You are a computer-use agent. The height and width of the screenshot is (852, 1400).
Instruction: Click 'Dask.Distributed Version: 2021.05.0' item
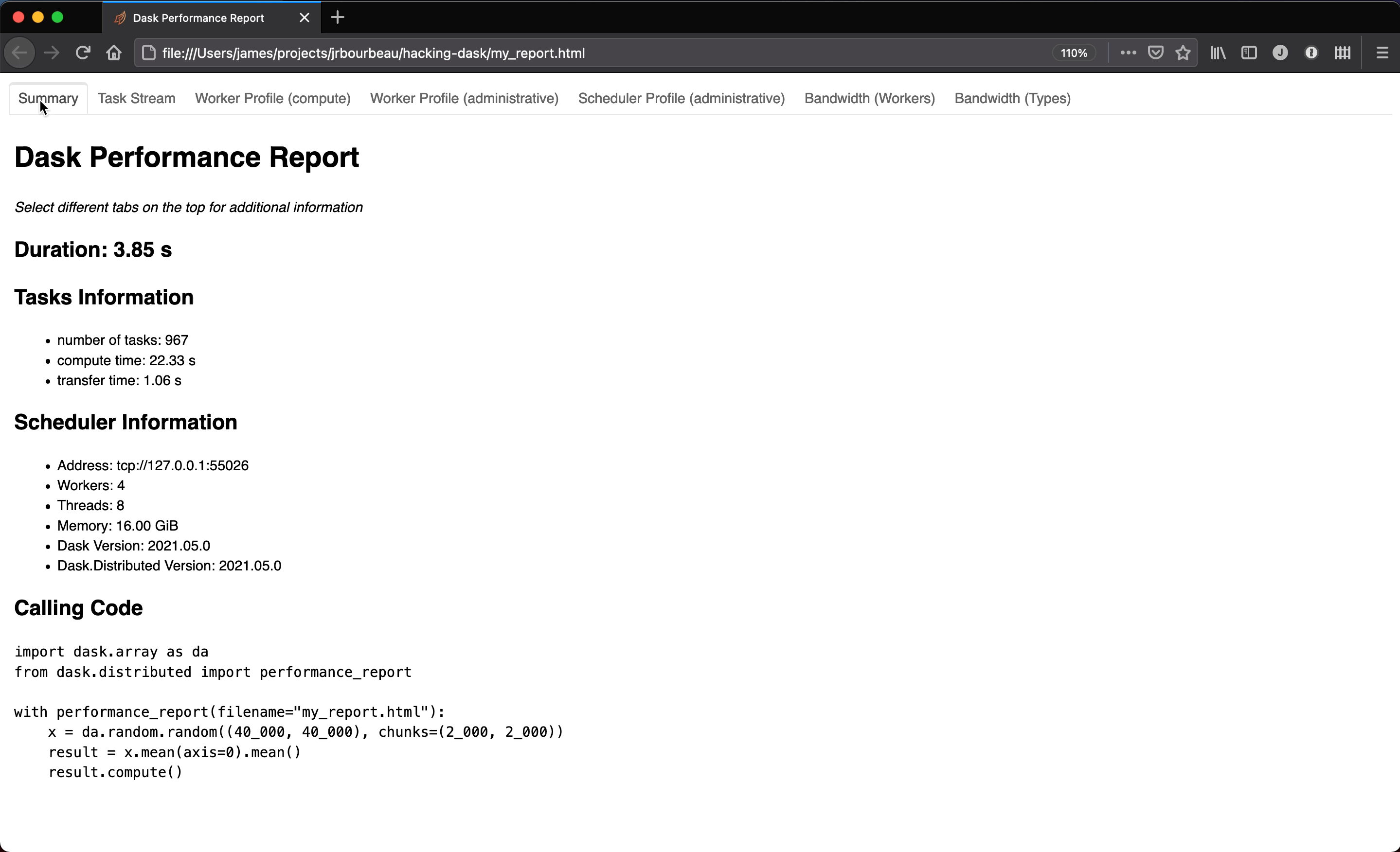pyautogui.click(x=169, y=566)
